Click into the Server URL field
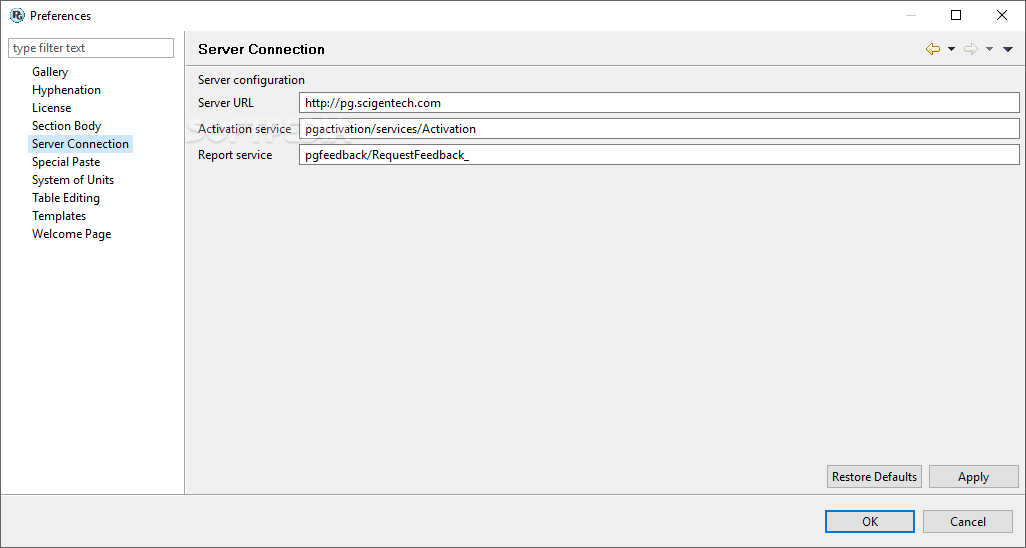This screenshot has width=1026, height=548. [x=659, y=103]
